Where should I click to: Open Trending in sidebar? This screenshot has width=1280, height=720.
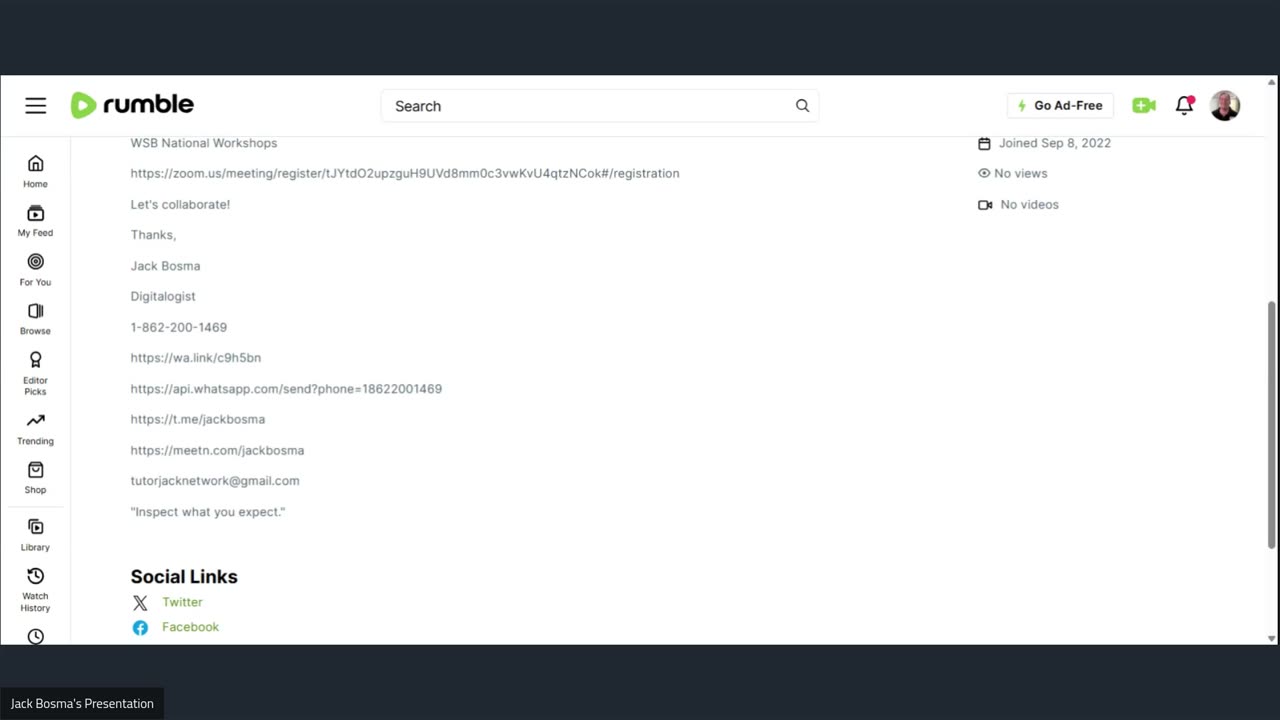pos(35,429)
